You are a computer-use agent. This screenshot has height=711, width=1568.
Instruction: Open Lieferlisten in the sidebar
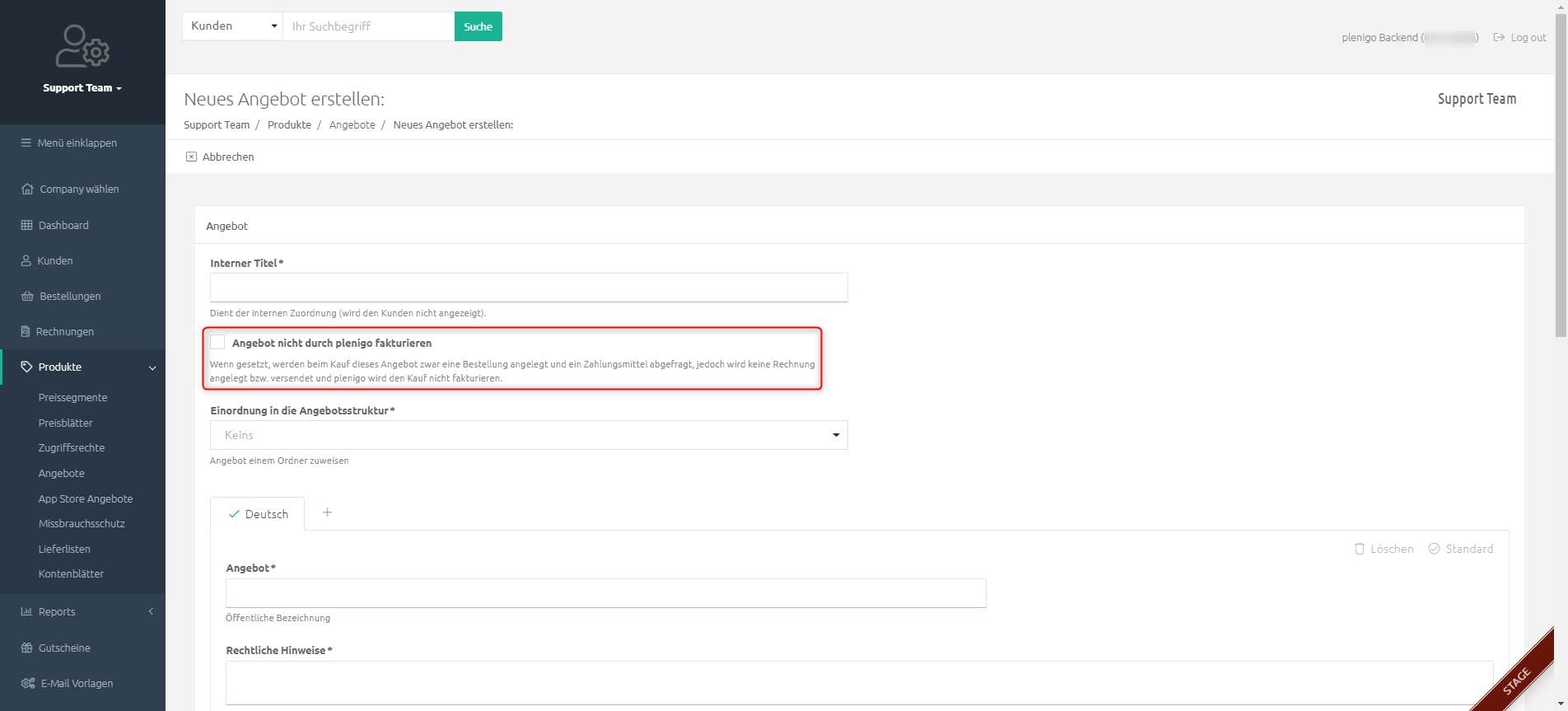point(64,549)
